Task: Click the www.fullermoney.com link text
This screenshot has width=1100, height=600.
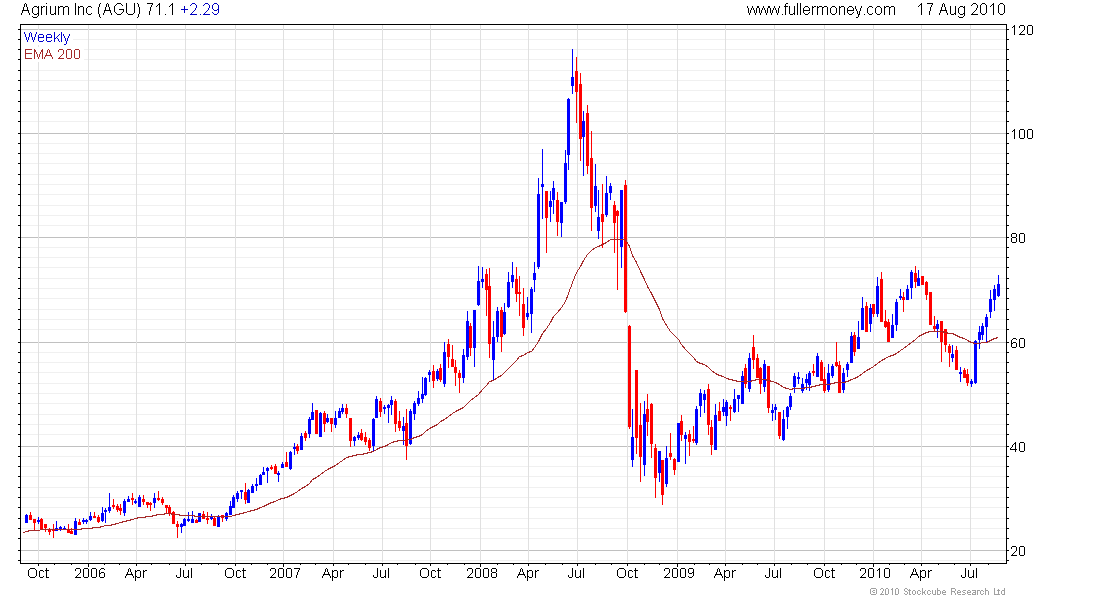Action: [x=821, y=10]
